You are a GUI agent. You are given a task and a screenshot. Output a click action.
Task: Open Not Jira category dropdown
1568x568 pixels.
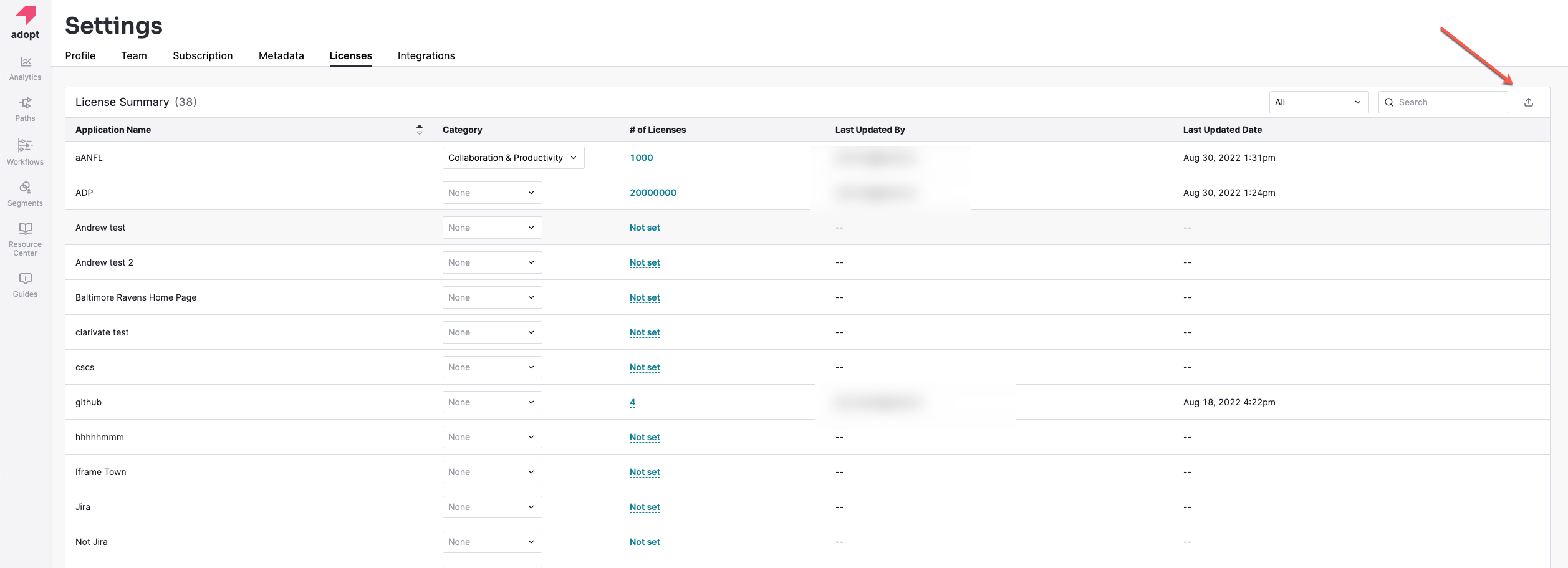coord(493,542)
